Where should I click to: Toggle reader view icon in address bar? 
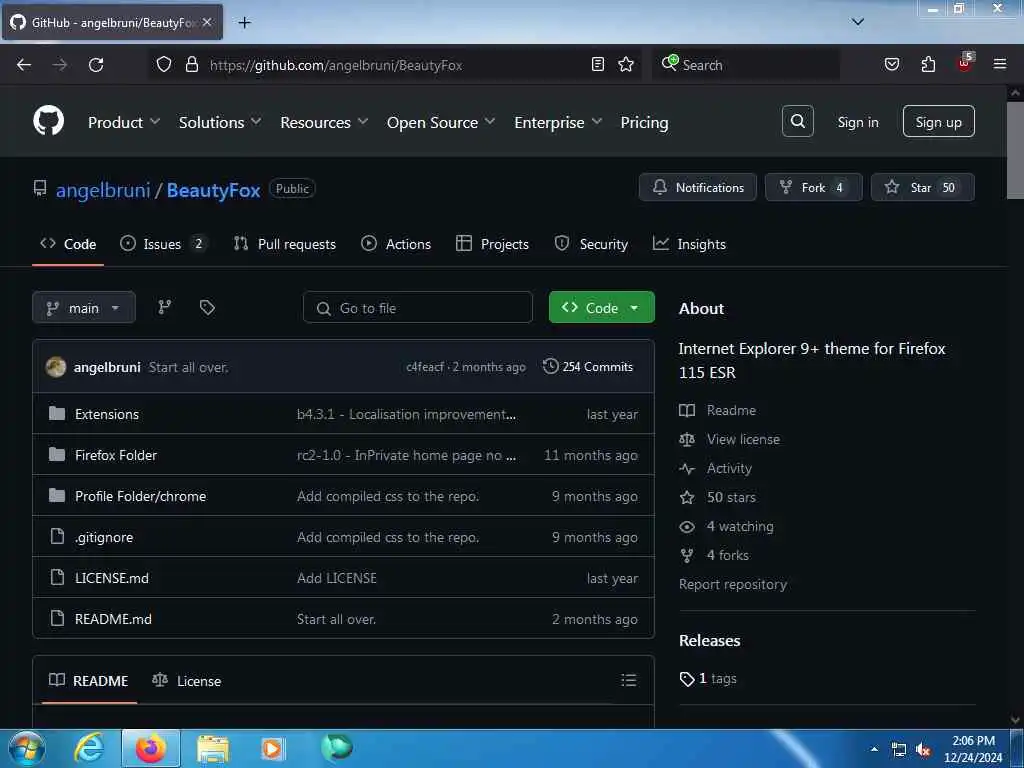(598, 64)
